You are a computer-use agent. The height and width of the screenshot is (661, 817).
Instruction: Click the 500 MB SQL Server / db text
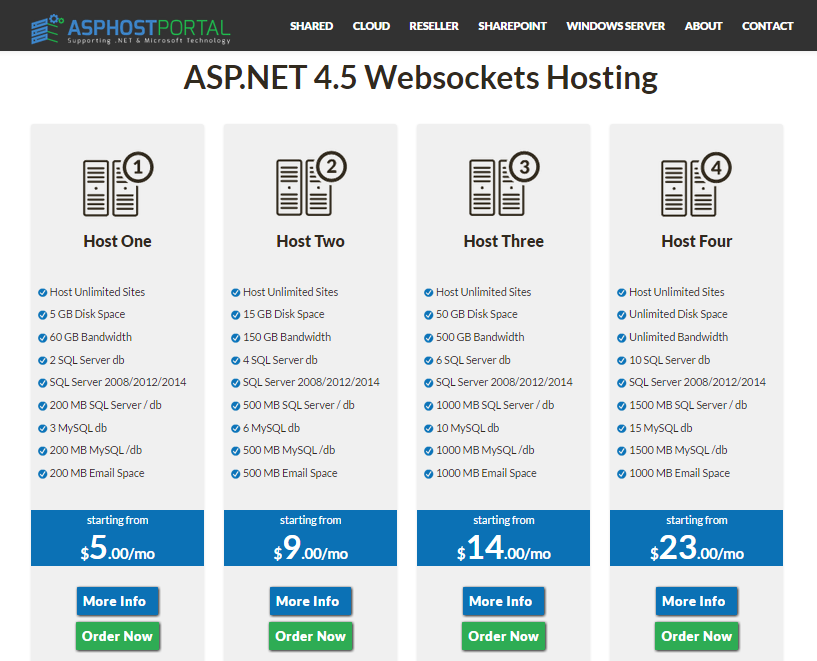click(299, 405)
